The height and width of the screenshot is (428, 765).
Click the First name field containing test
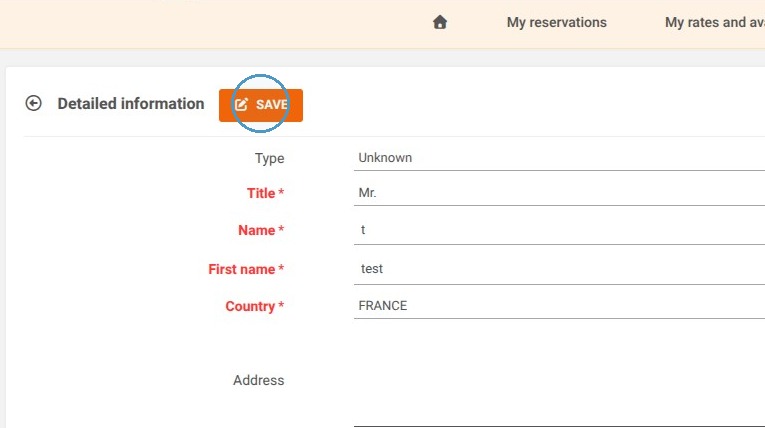coord(559,269)
